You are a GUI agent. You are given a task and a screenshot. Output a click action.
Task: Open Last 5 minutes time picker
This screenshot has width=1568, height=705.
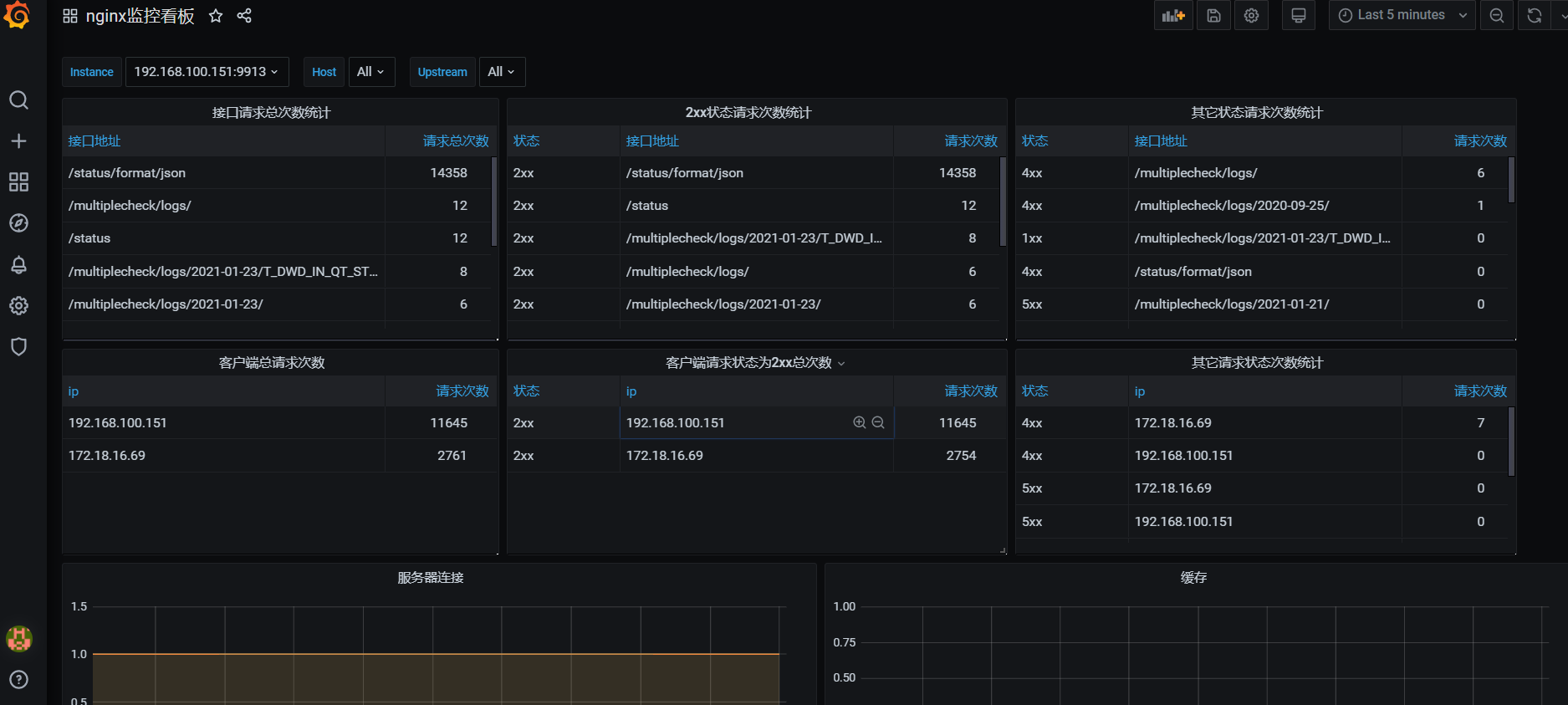[1402, 15]
